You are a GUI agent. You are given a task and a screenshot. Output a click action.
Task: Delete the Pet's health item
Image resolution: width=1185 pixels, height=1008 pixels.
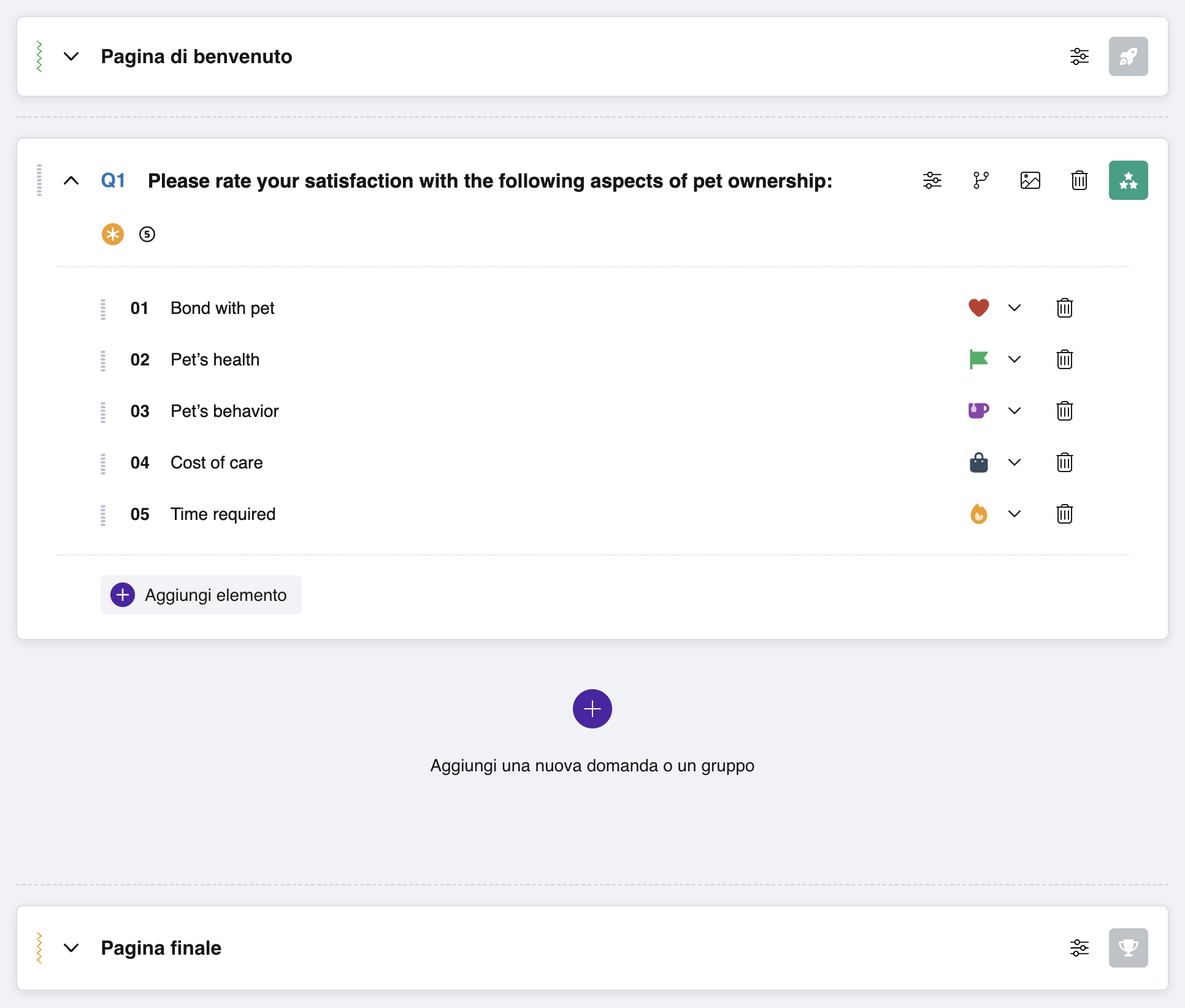1064,359
